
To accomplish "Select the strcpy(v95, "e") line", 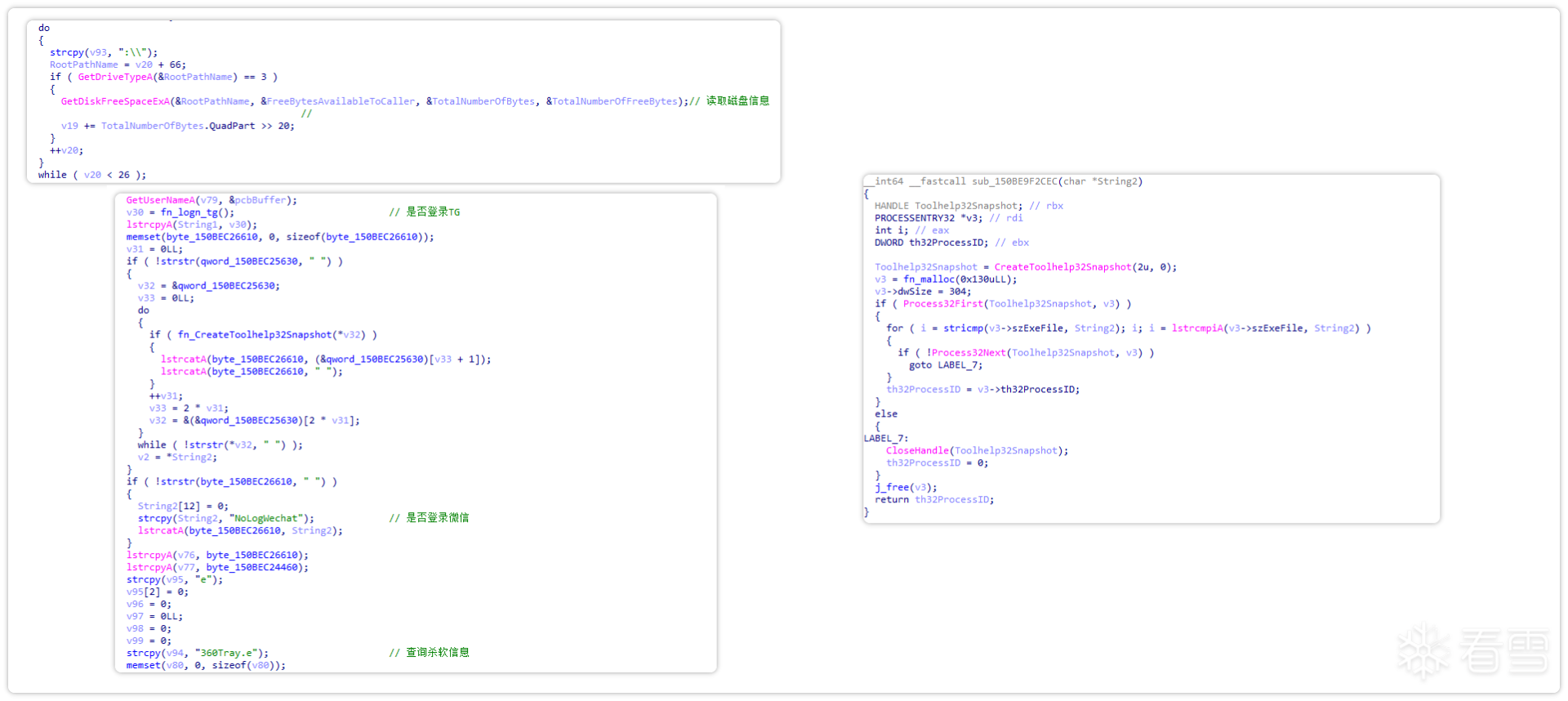I will pos(175,580).
